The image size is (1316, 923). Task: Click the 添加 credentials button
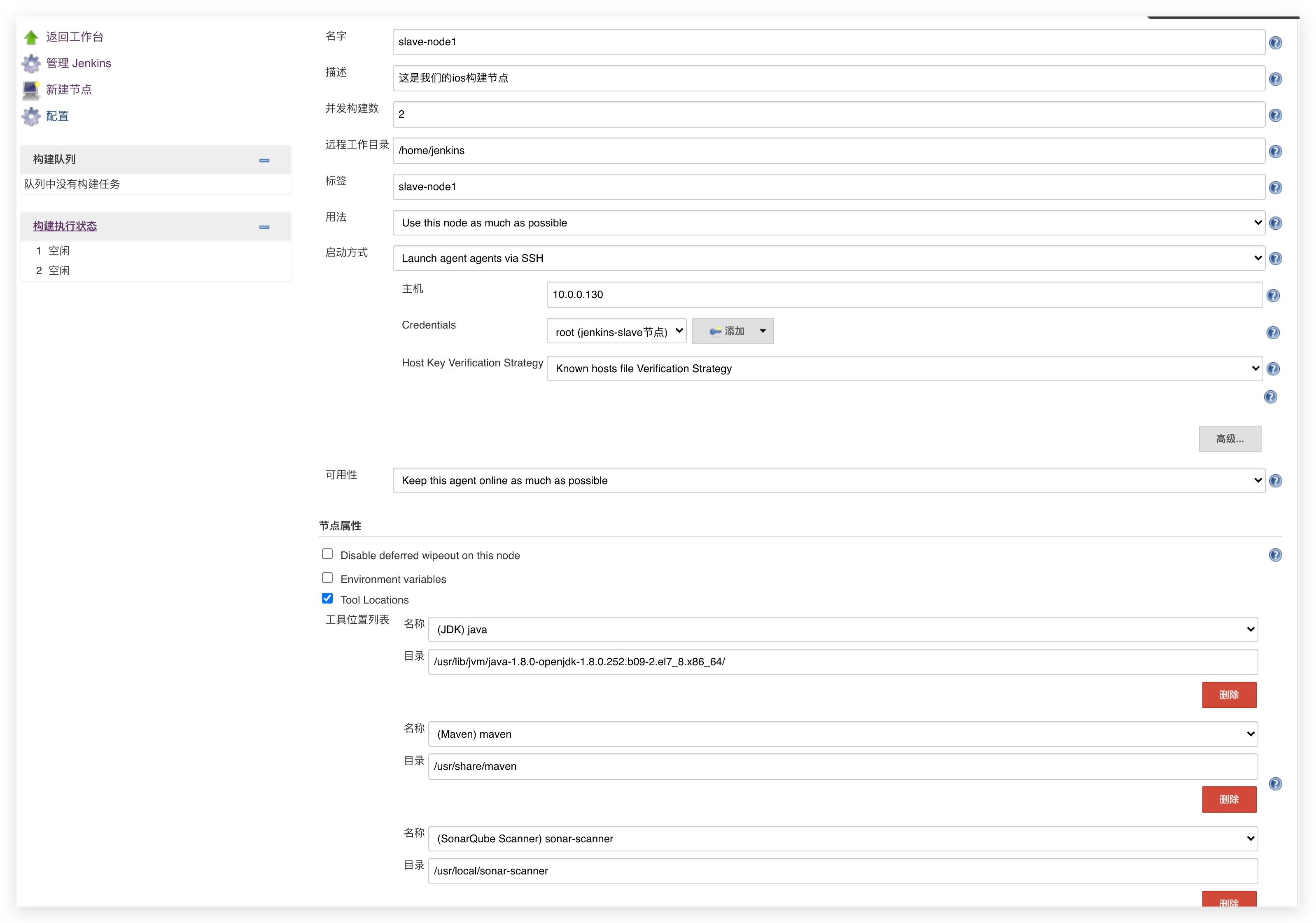[x=726, y=331]
